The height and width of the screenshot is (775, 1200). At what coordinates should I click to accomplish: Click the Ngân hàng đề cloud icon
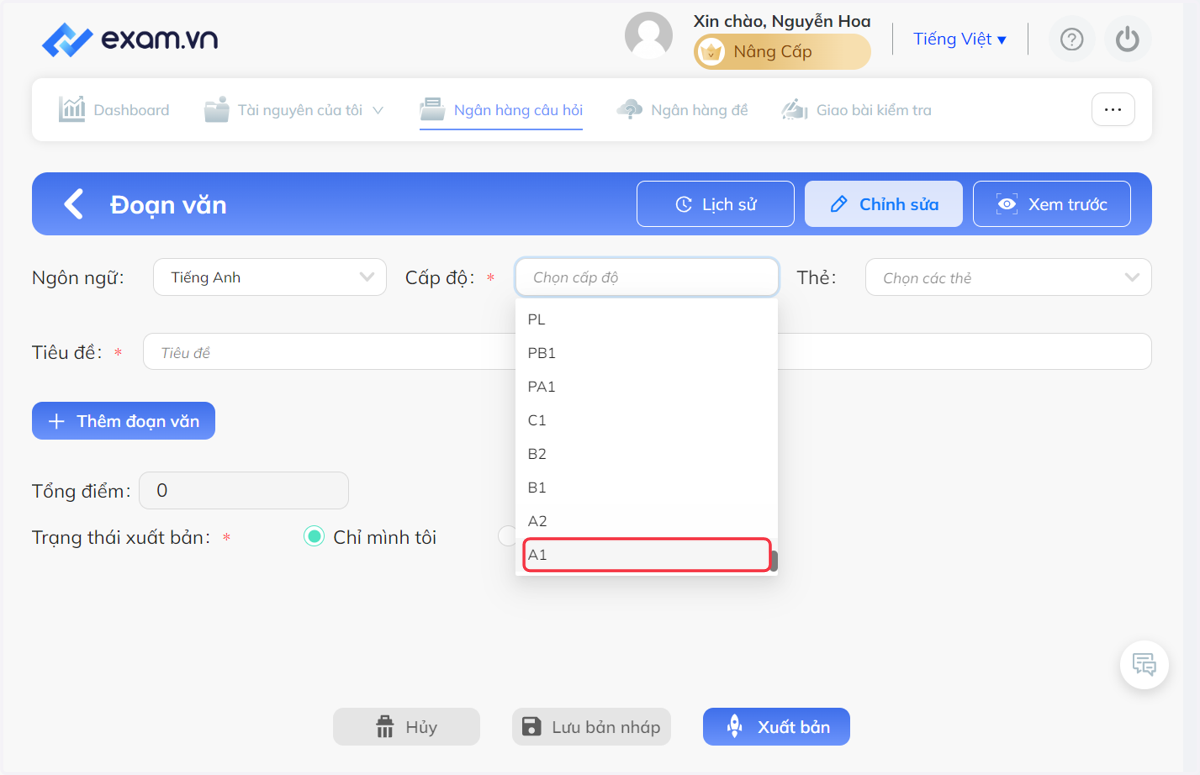630,110
